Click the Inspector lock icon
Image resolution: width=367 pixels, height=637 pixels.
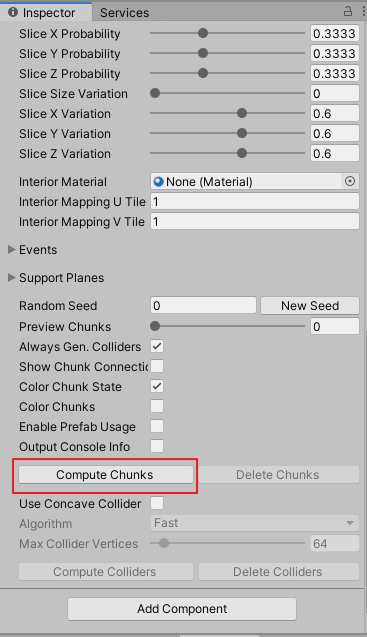348,11
